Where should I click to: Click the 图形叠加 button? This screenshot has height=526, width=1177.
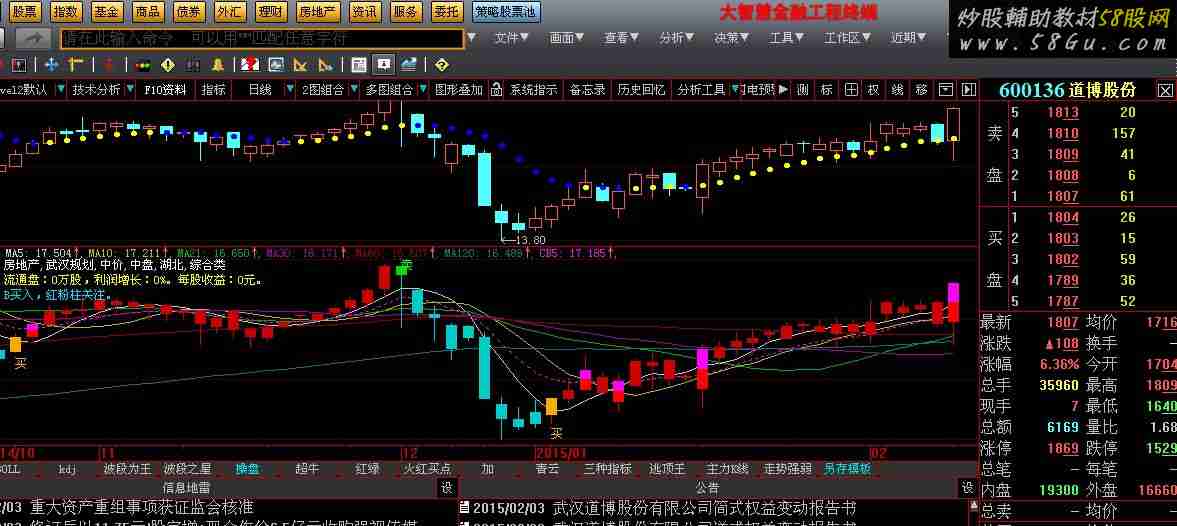pos(459,90)
